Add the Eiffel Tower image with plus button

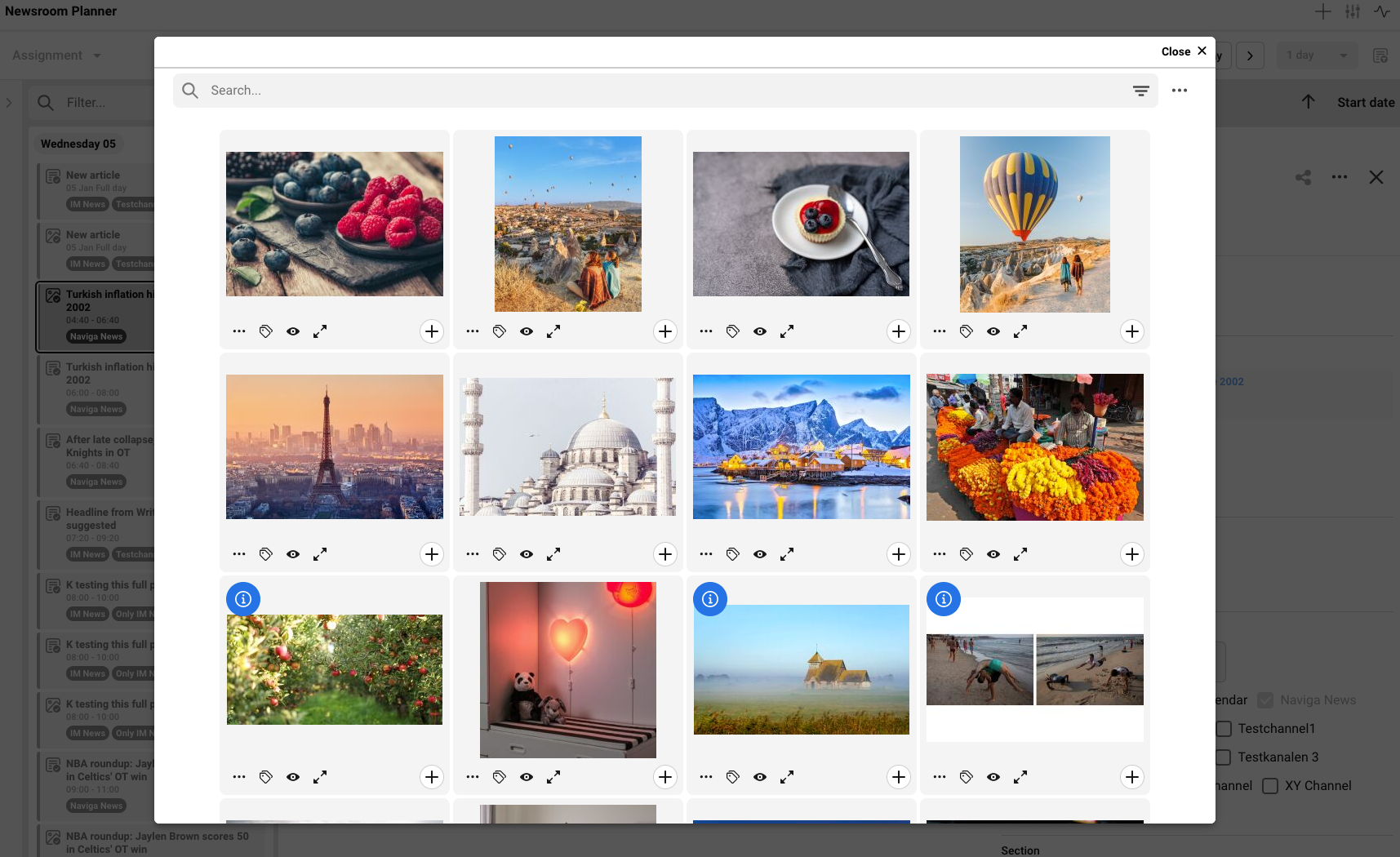[431, 554]
